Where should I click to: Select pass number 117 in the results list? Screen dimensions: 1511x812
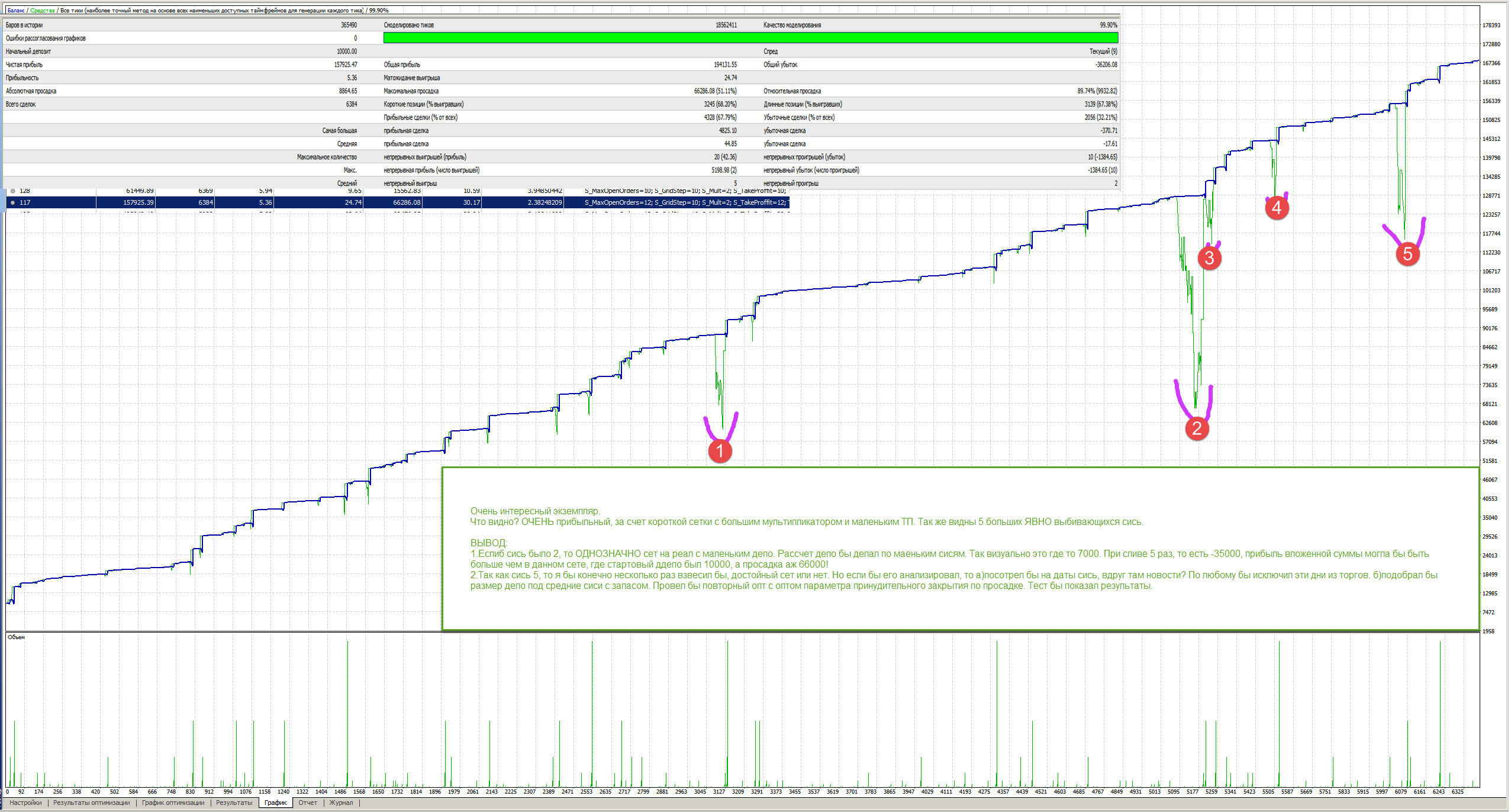[x=25, y=202]
